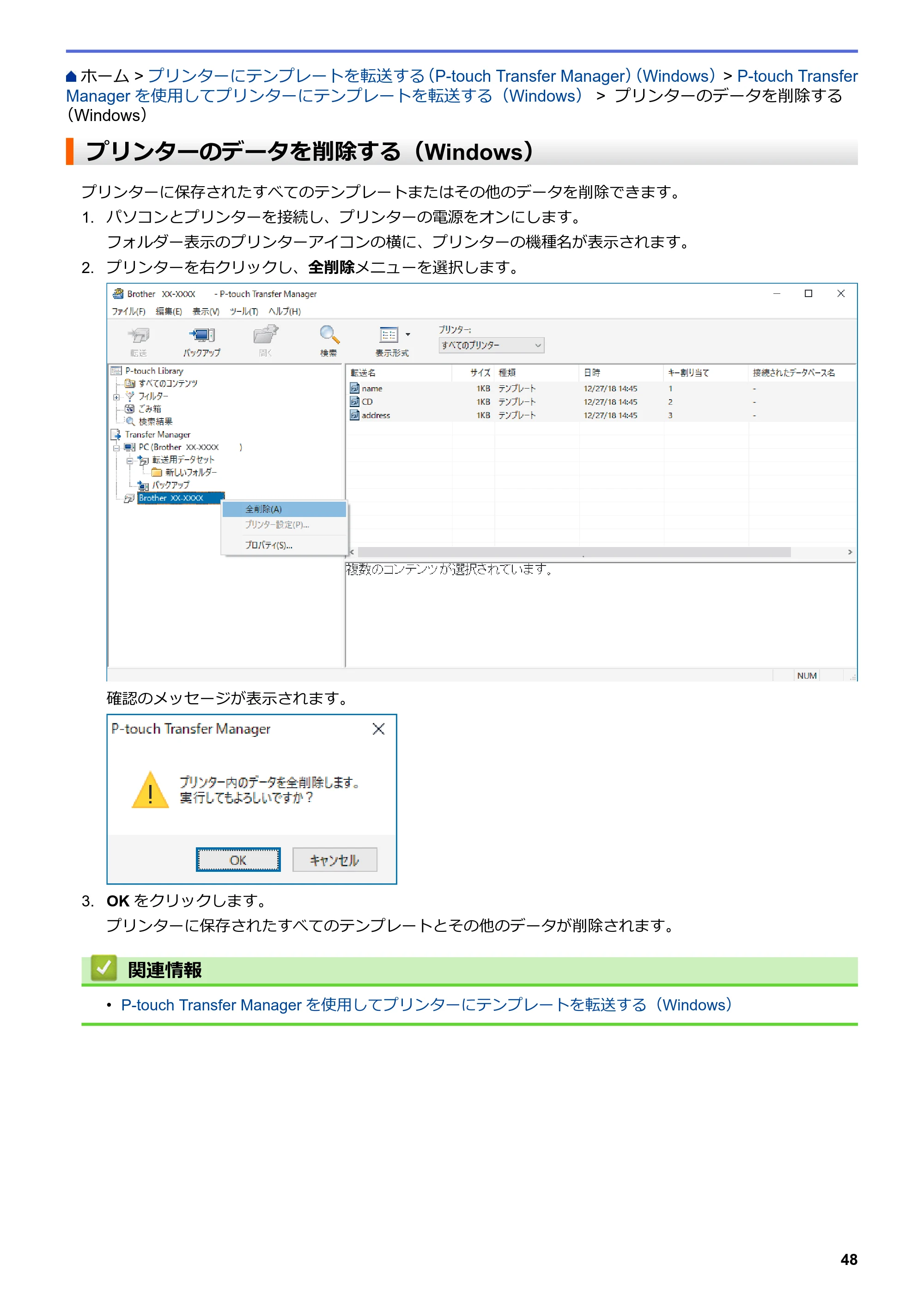Close the P-touch Transfer Manager dialog

pyautogui.click(x=378, y=729)
